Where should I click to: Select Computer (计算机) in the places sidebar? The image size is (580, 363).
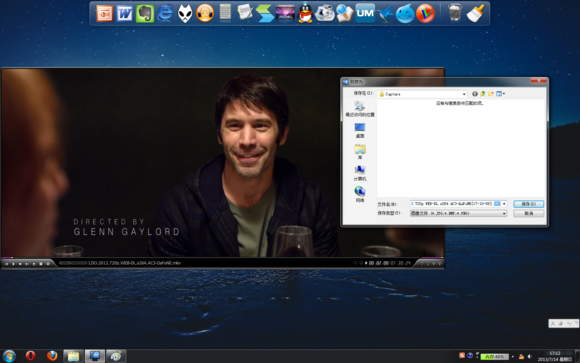(360, 173)
